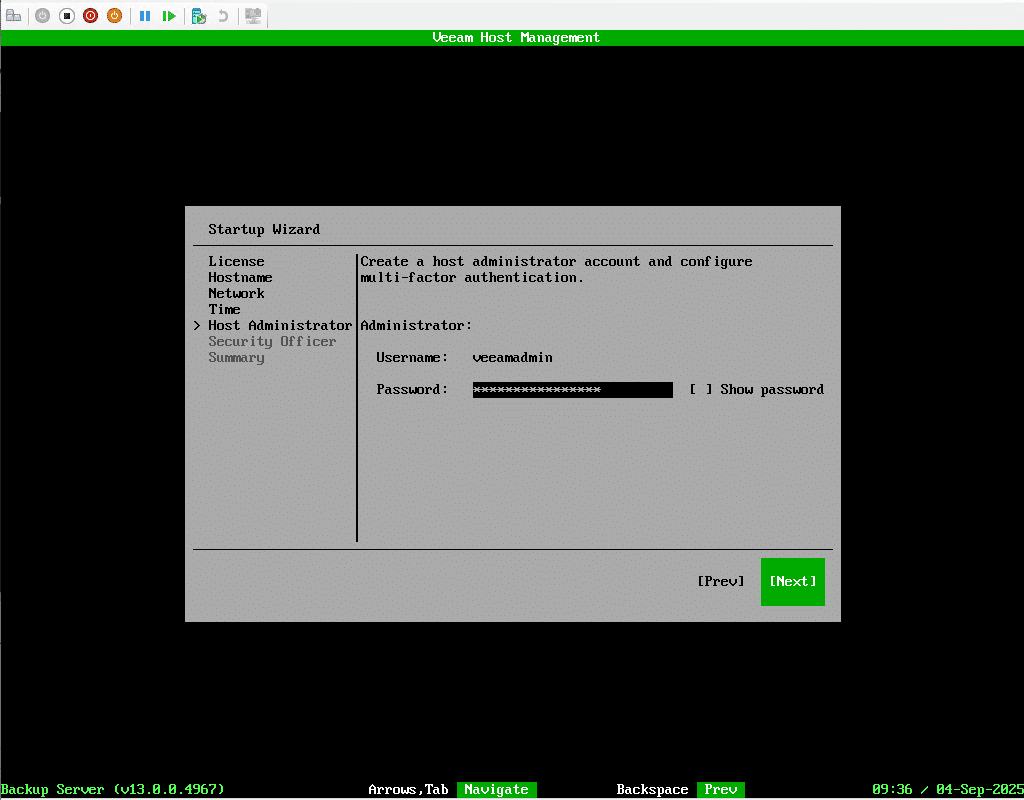Send Ctrl+Alt+Del using the toolbar icon
Viewport: 1024px width, 800px height.
pyautogui.click(x=14, y=16)
